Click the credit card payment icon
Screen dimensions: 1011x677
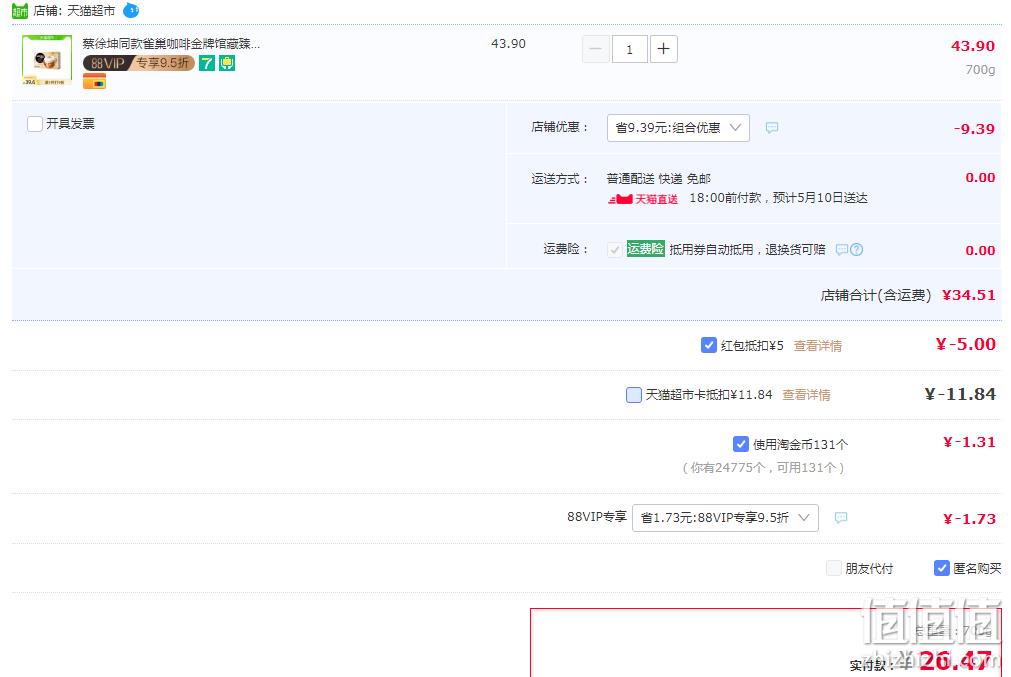(94, 82)
